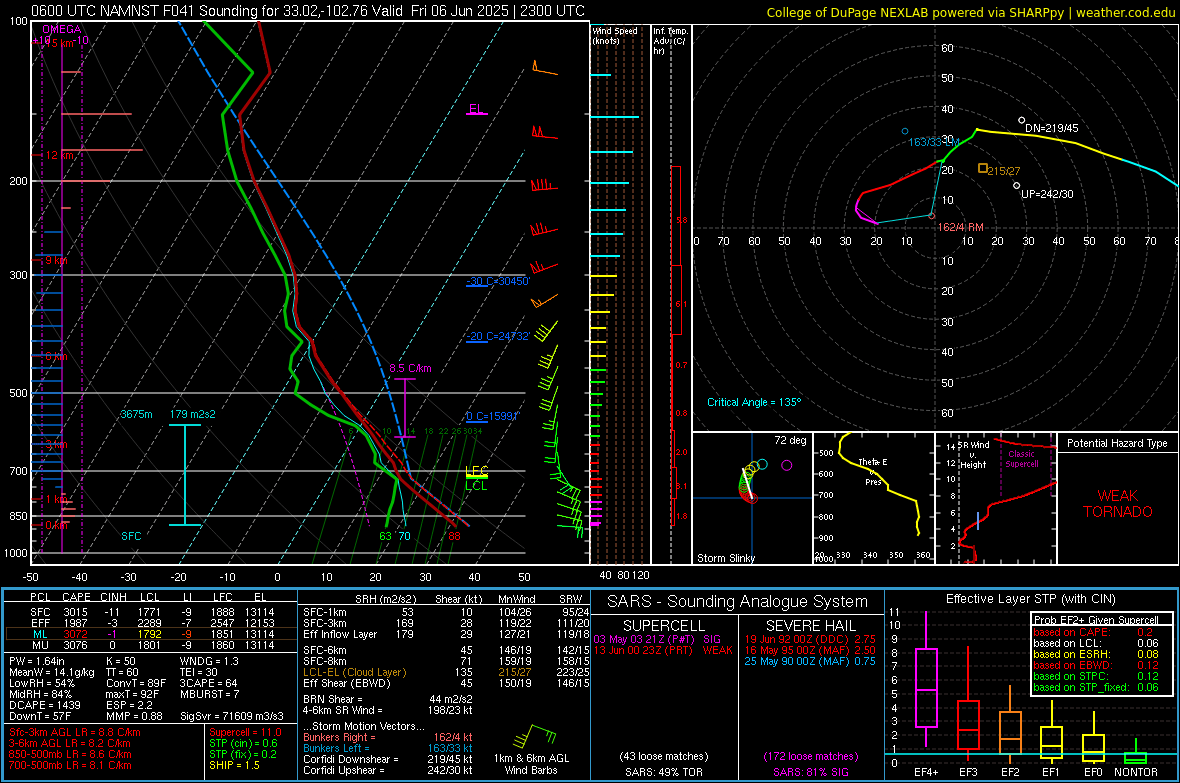The image size is (1180, 783).
Task: Click the Theta-E v. Pres panel label
Action: [x=873, y=472]
